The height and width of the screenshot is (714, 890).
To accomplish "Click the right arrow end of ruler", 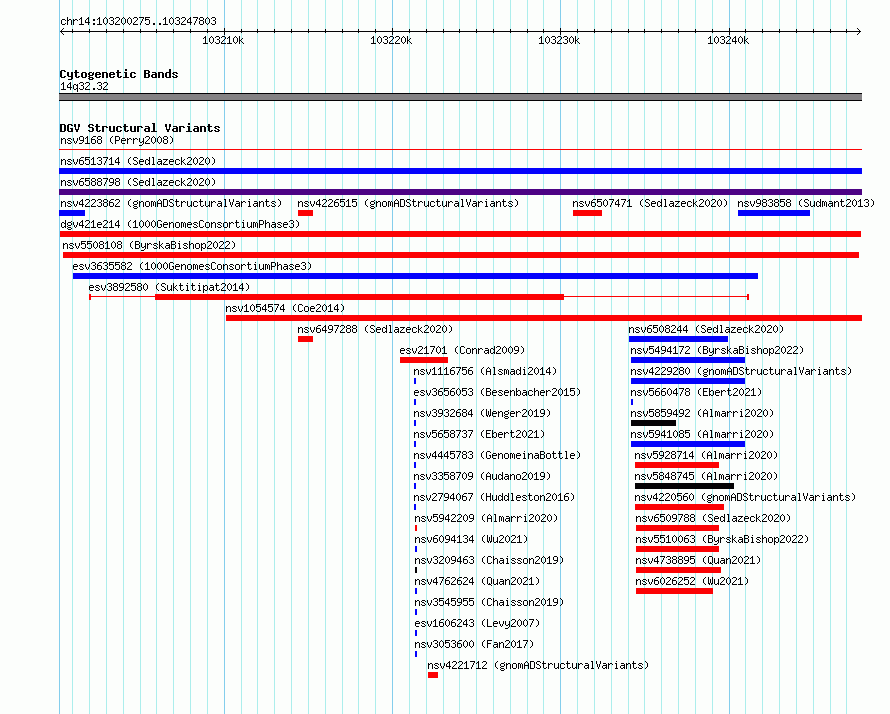I will click(x=858, y=31).
